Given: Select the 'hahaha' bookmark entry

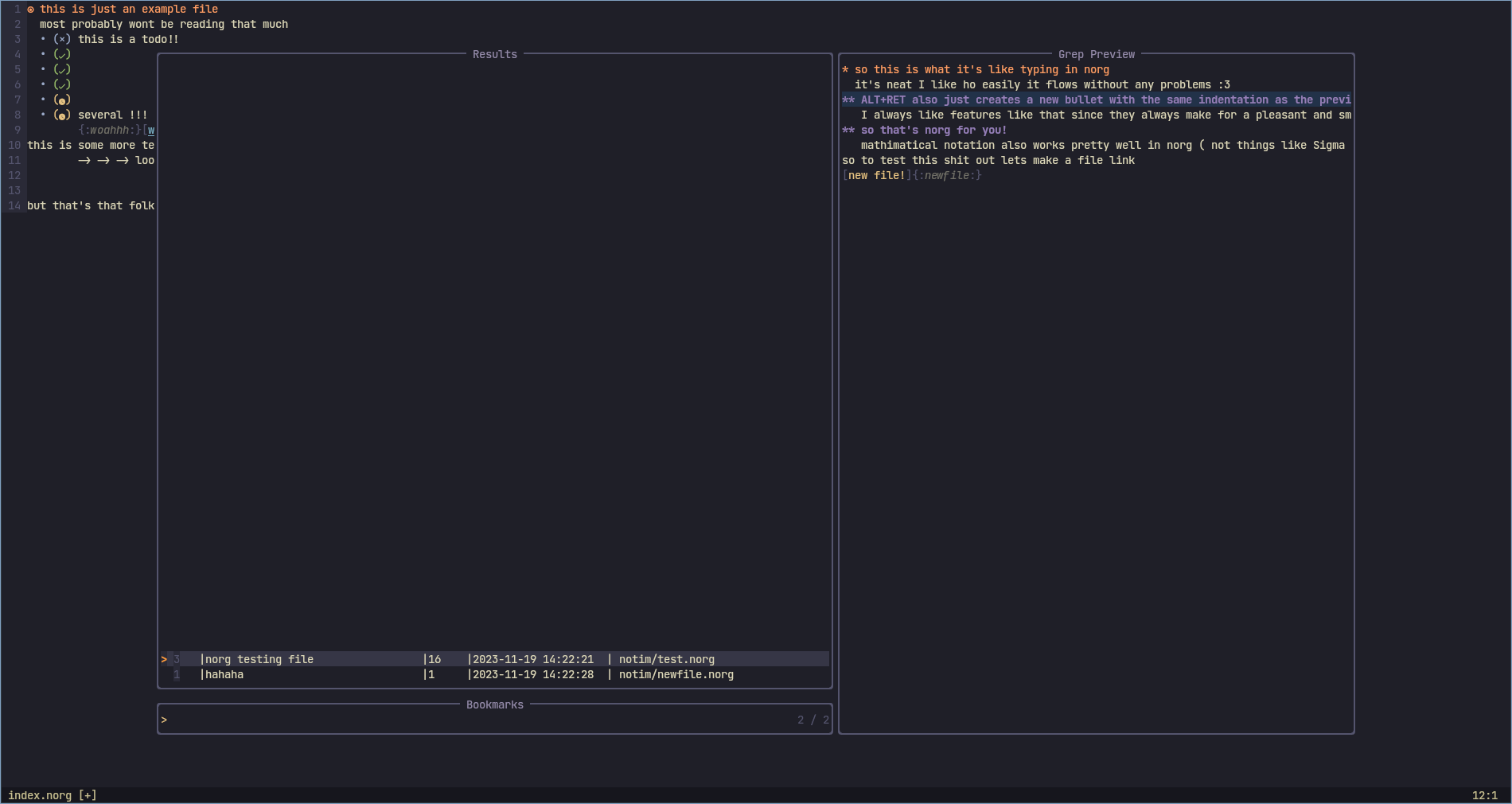Looking at the screenshot, I should point(224,675).
